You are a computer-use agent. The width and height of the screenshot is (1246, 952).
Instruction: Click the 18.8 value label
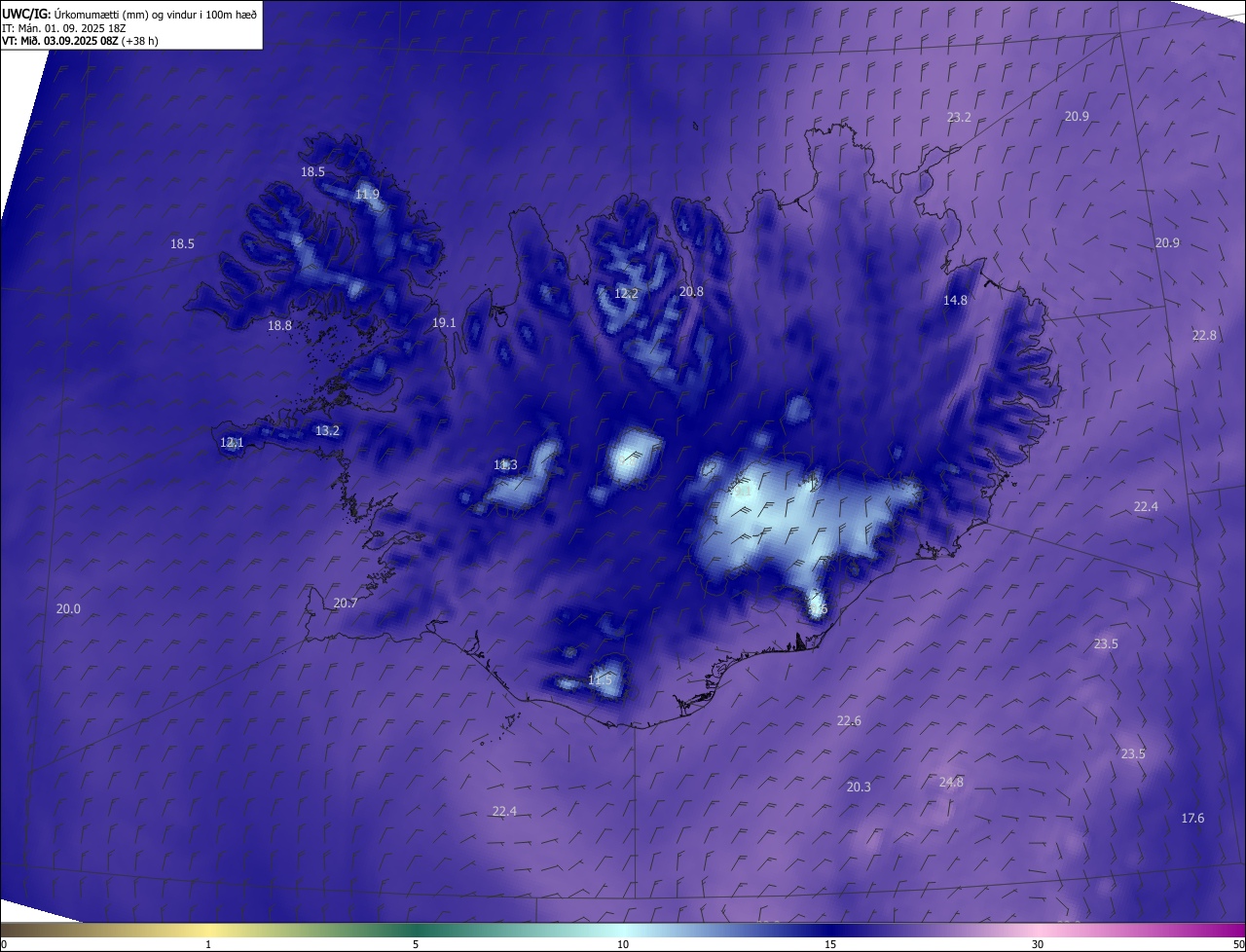coord(279,325)
